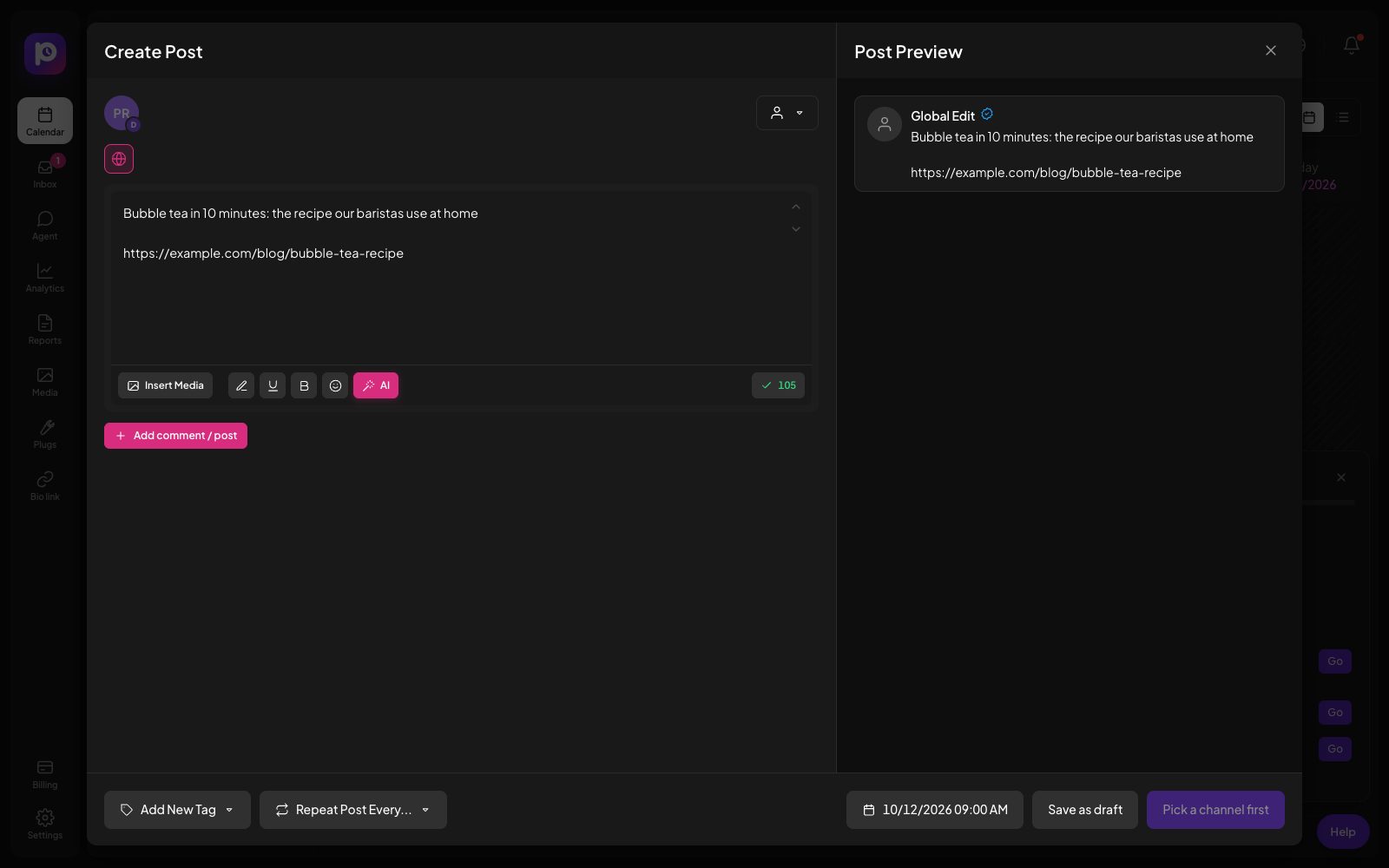1389x868 pixels.
Task: Open Settings gear in sidebar
Action: (45, 824)
